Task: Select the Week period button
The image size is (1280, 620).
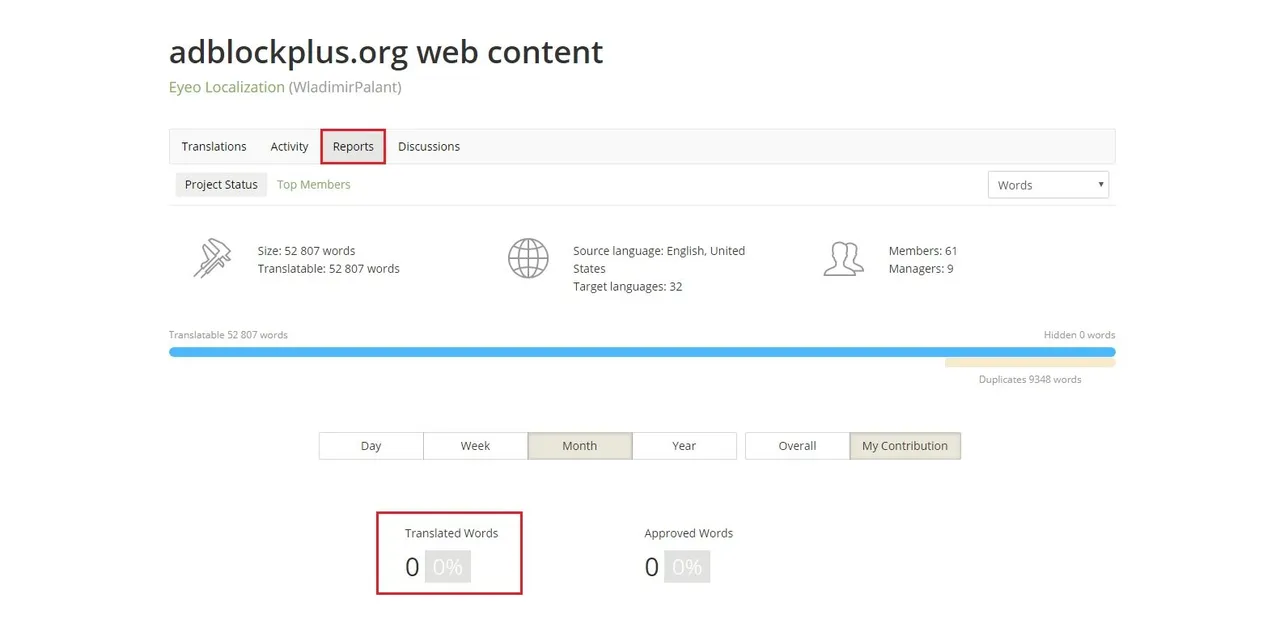Action: pos(475,446)
